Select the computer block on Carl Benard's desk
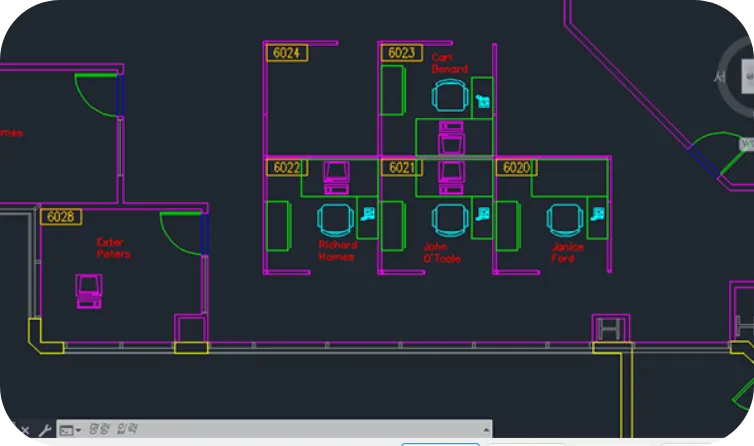This screenshot has height=446, width=754. pyautogui.click(x=451, y=138)
